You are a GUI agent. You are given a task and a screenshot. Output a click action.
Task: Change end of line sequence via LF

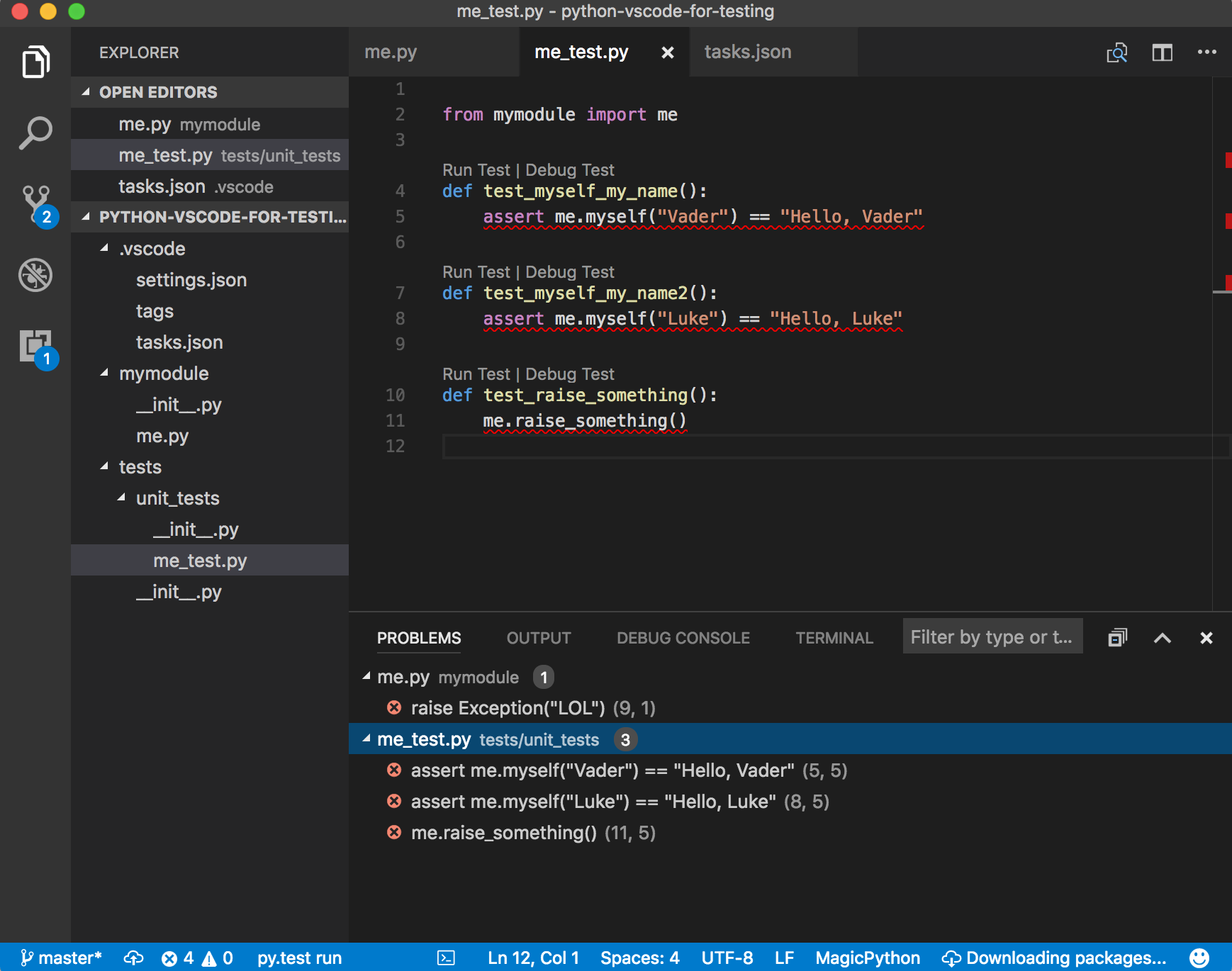click(x=784, y=958)
